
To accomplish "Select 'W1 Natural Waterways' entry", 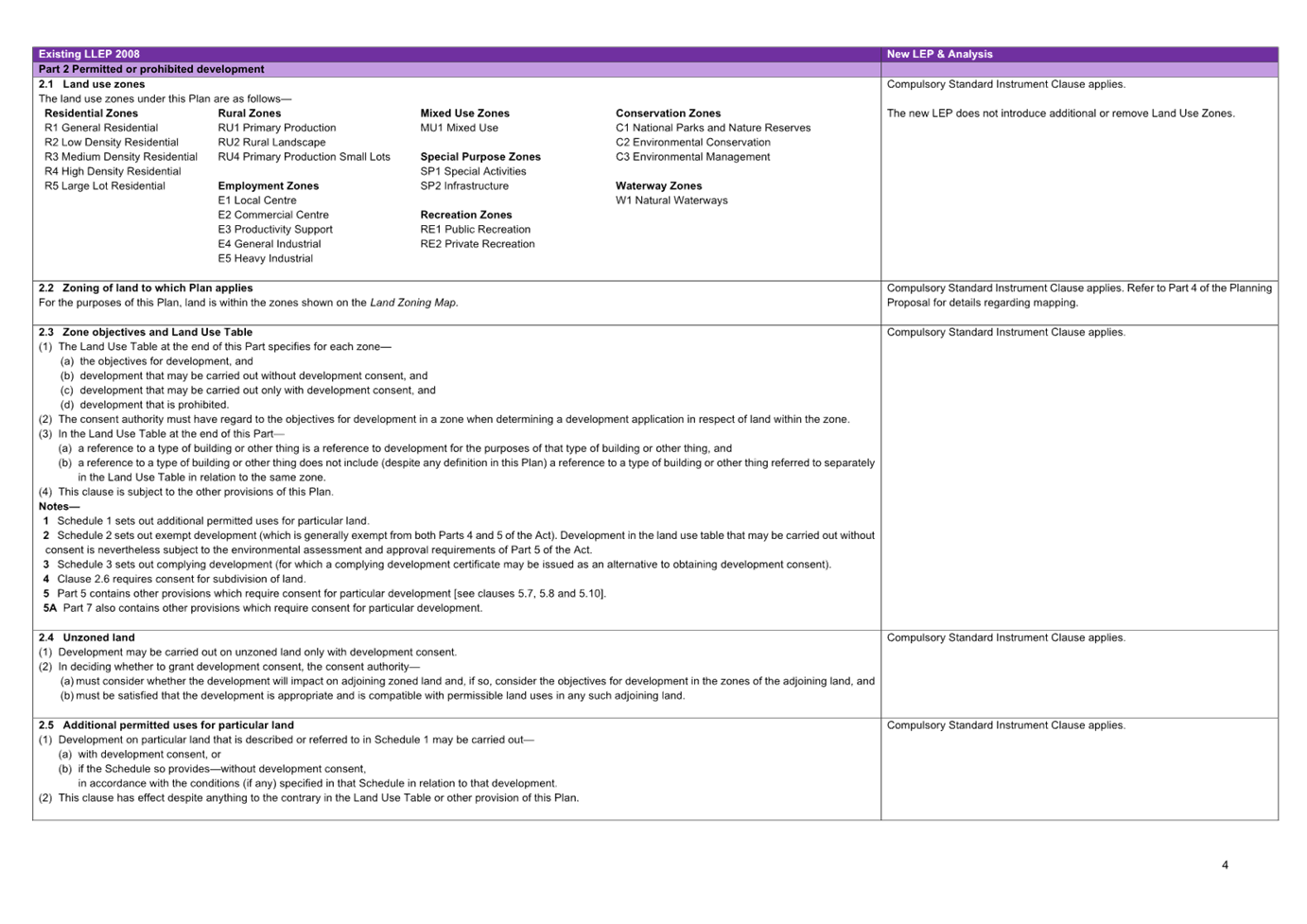I will [671, 200].
